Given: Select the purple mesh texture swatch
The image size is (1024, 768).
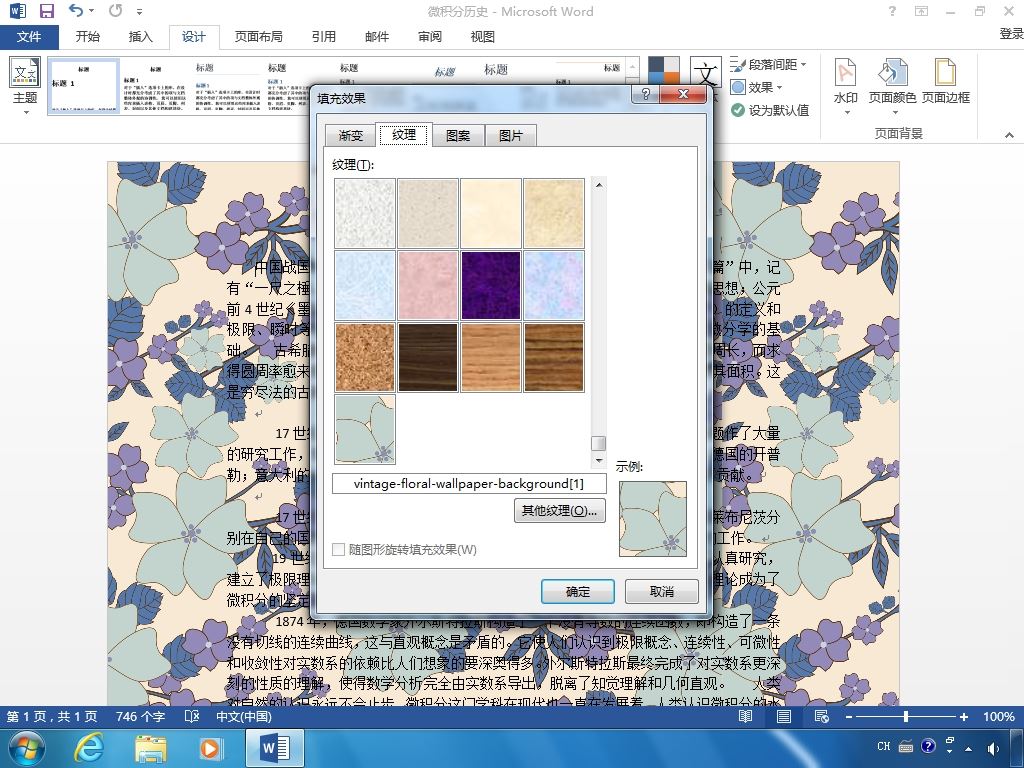Looking at the screenshot, I should pyautogui.click(x=491, y=285).
